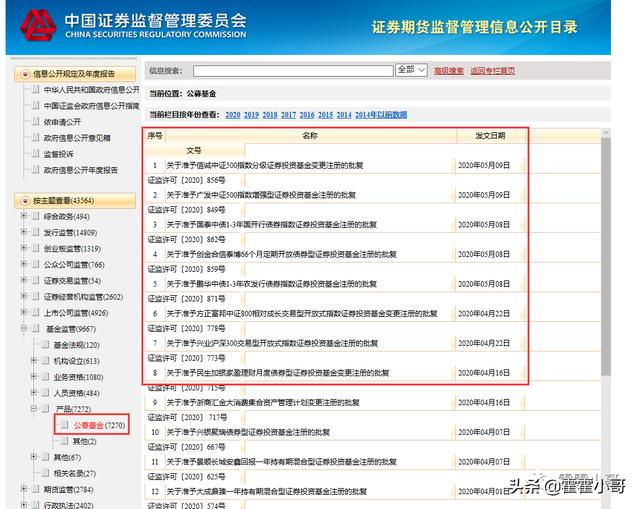640x509 pixels.
Task: View records for year 2016
Action: (x=307, y=115)
